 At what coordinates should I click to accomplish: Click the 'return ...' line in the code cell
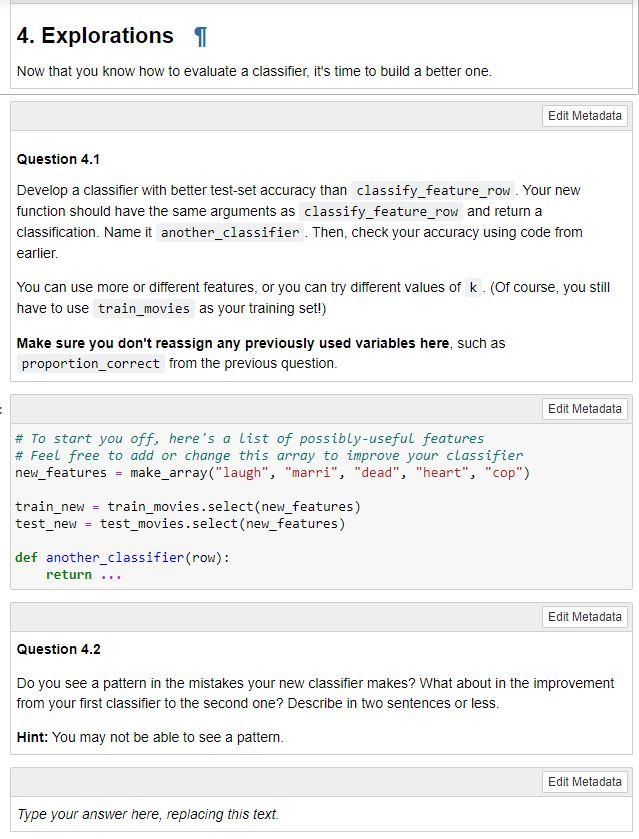[x=83, y=575]
